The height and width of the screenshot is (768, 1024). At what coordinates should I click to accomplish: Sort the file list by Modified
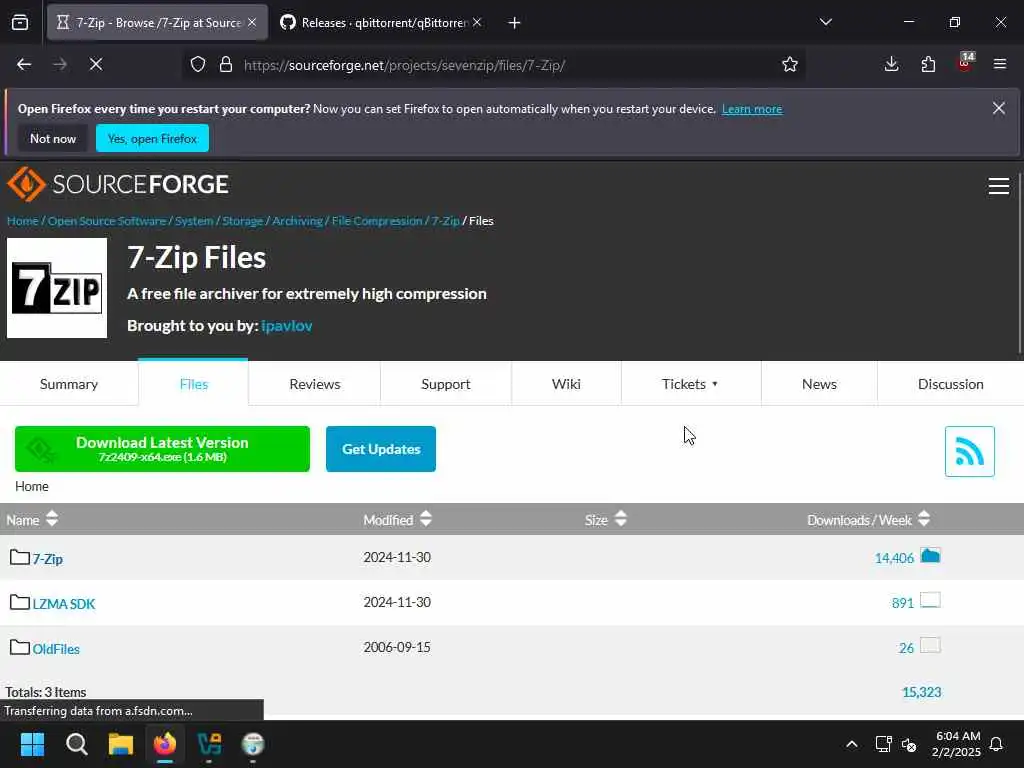click(397, 520)
